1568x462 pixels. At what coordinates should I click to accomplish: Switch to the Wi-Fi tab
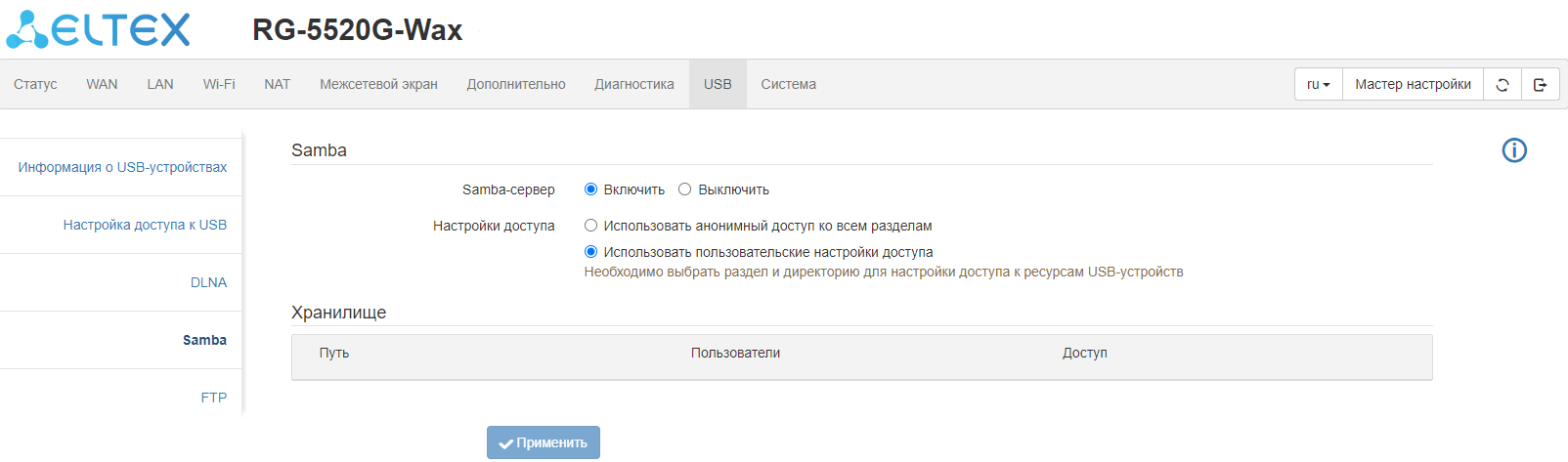[219, 84]
